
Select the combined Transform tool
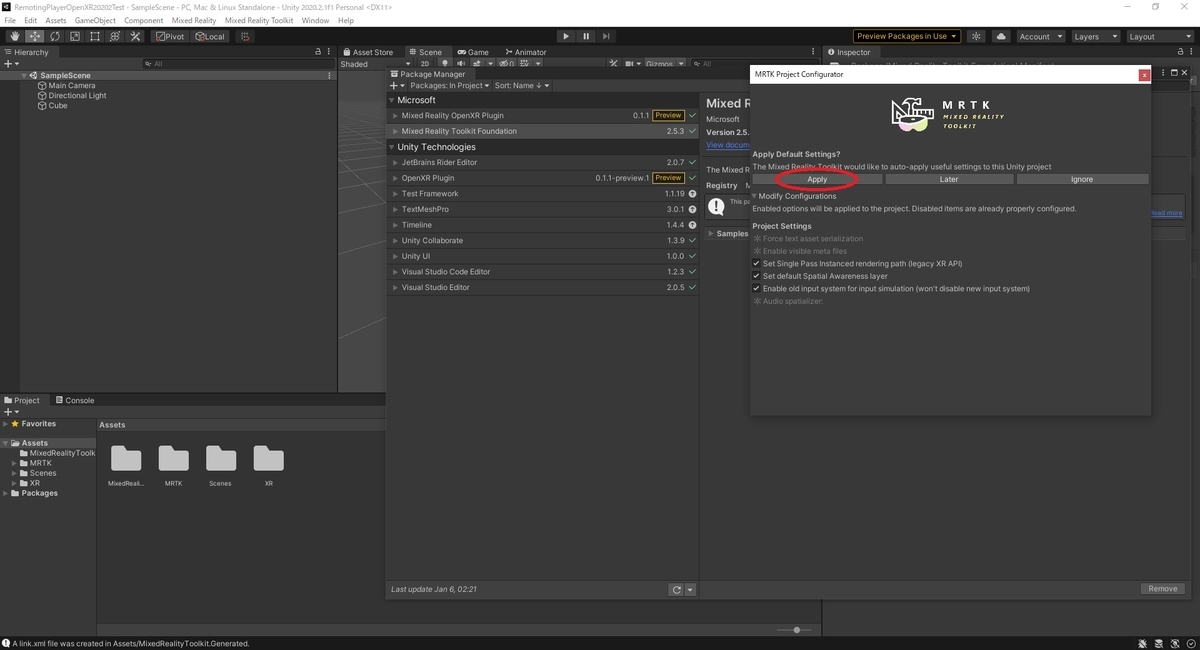tap(114, 36)
